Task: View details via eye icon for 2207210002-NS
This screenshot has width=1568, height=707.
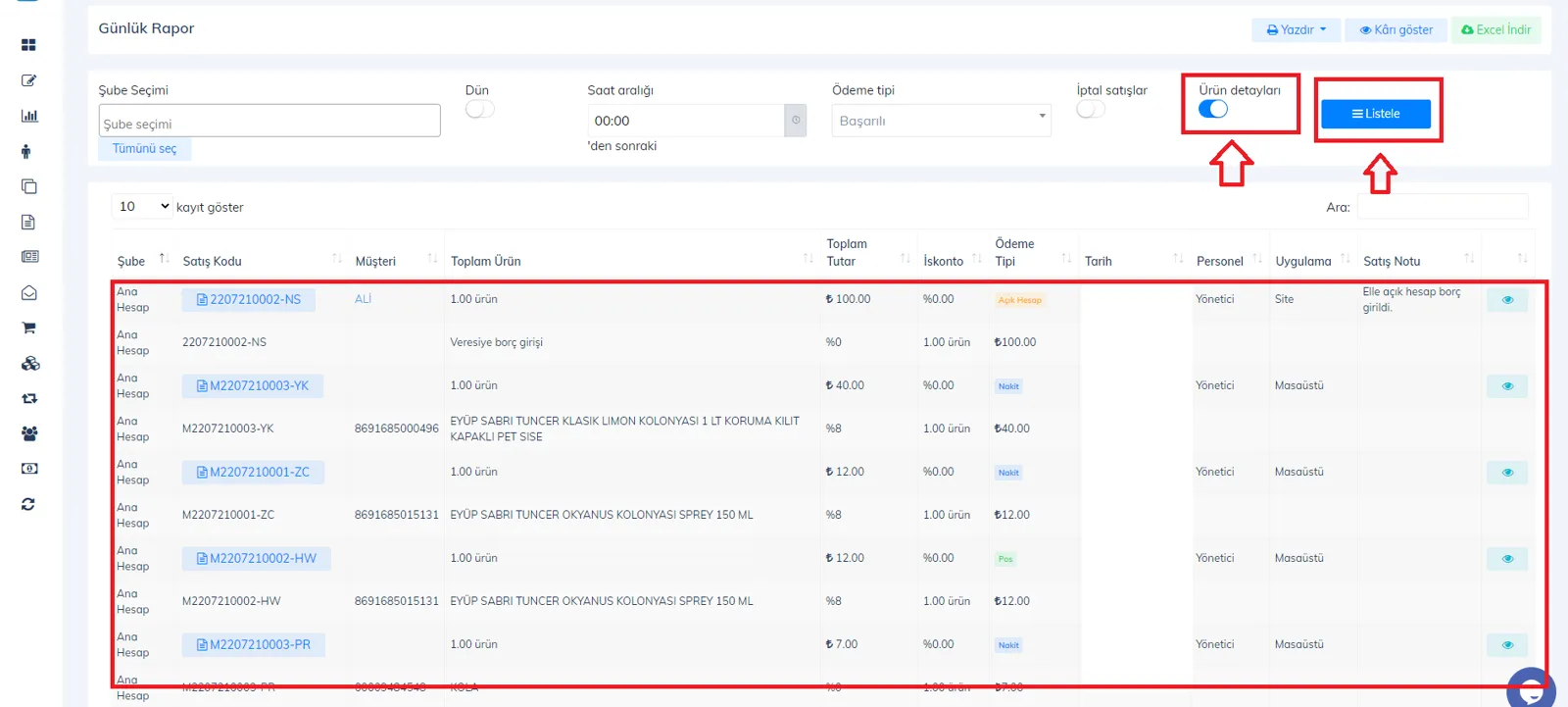Action: [1507, 300]
